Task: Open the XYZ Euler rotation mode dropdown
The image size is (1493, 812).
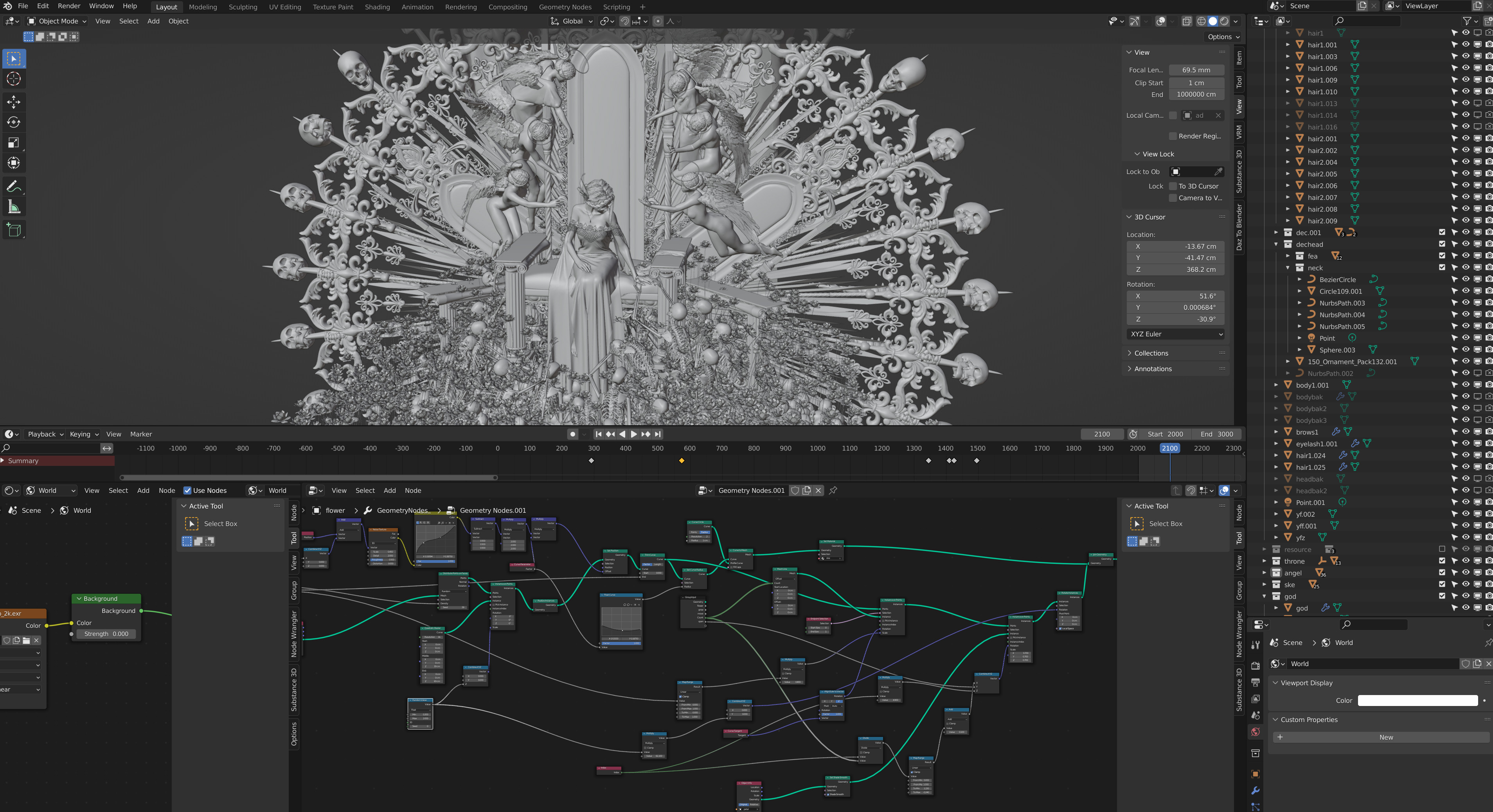Action: [x=1176, y=334]
